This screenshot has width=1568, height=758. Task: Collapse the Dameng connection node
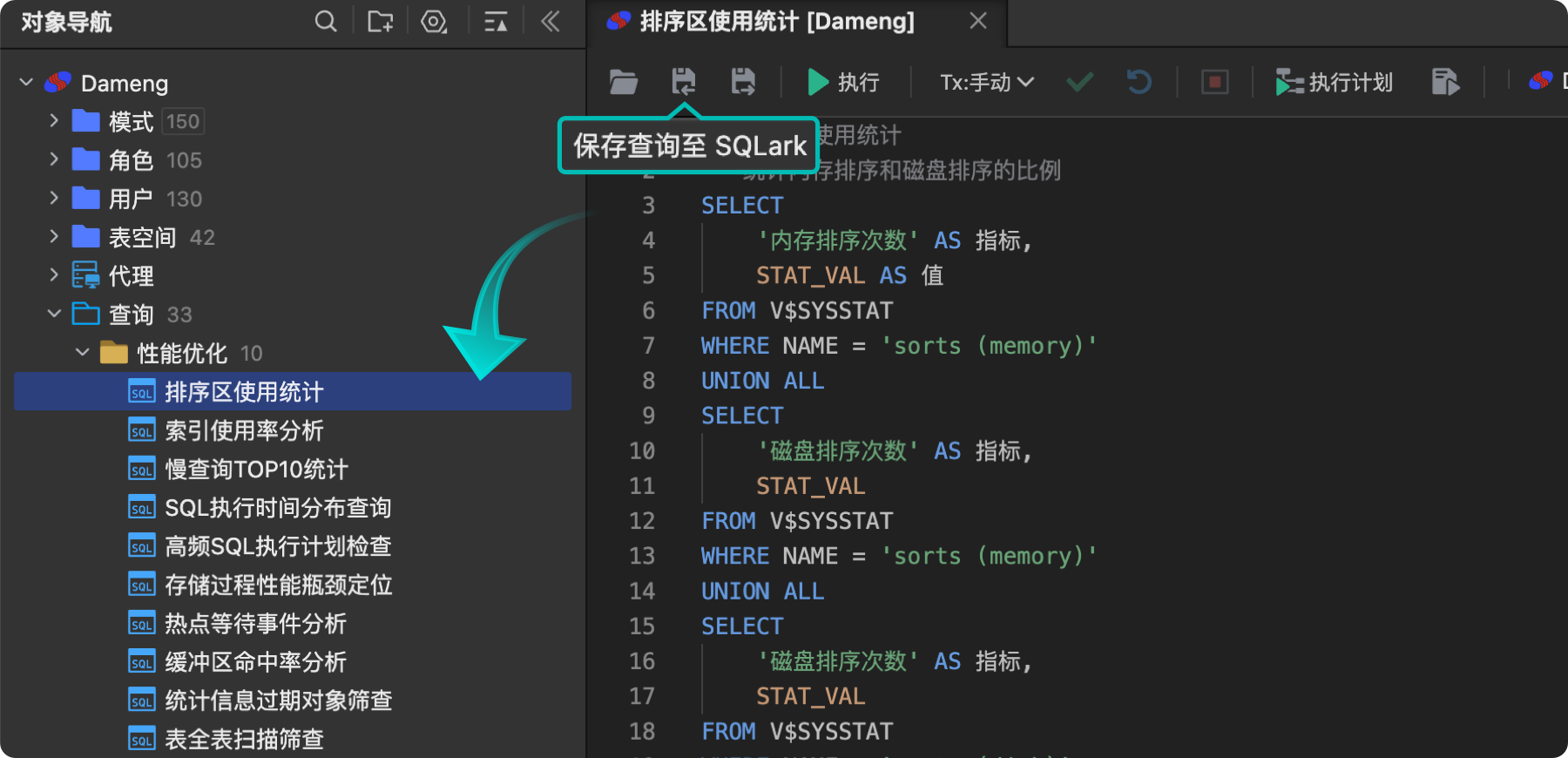26,83
